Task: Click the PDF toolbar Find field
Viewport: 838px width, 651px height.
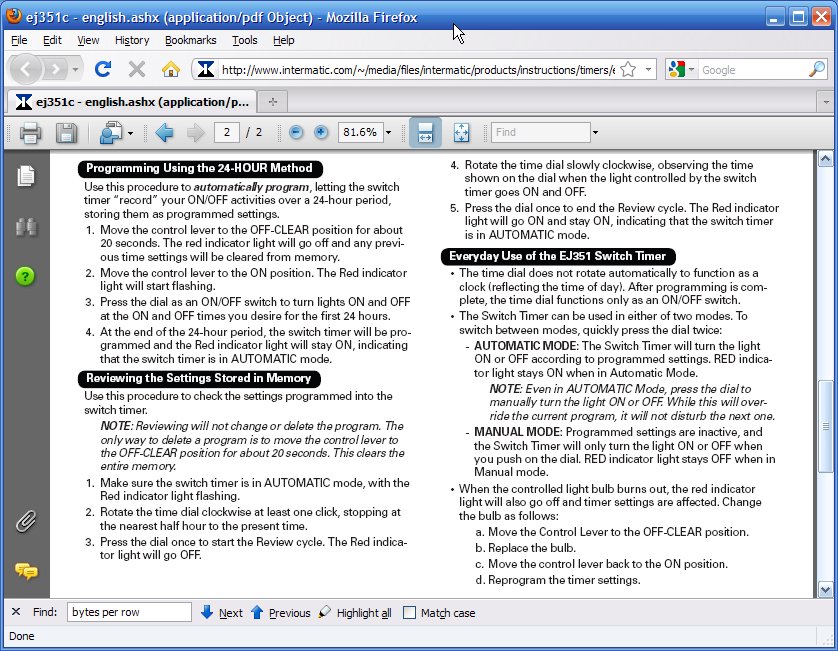Action: click(x=540, y=133)
